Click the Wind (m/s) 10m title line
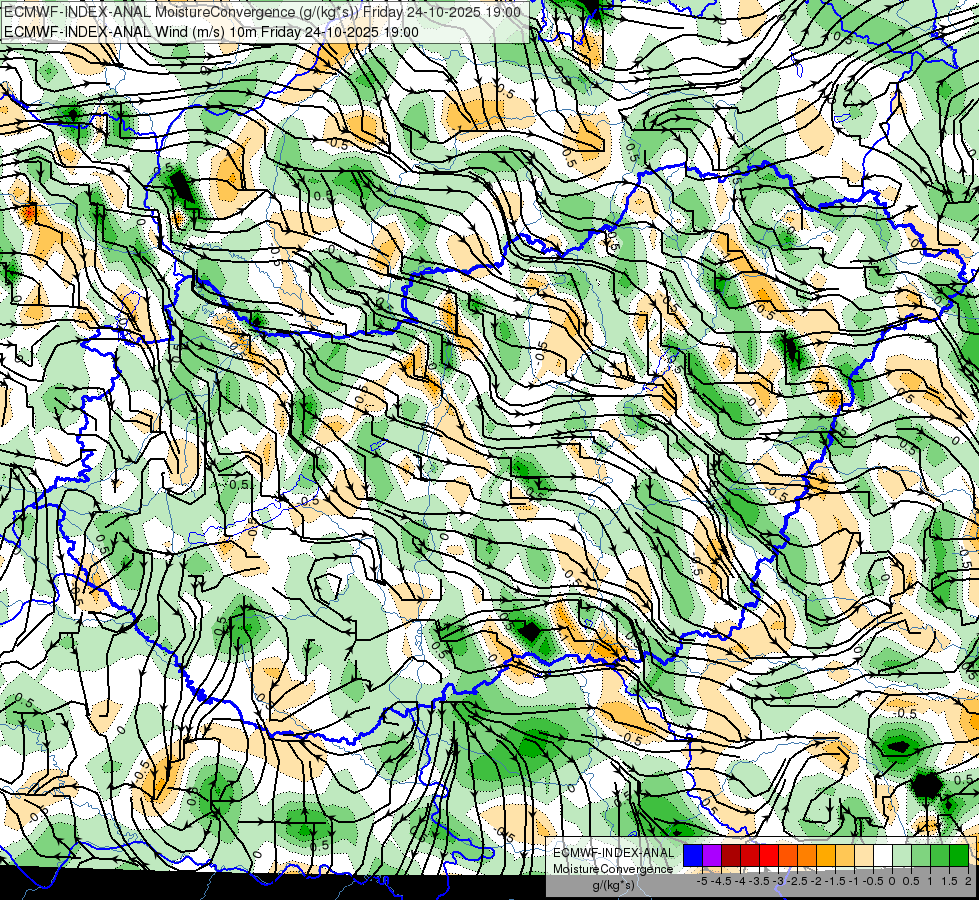This screenshot has width=979, height=900. click(211, 31)
